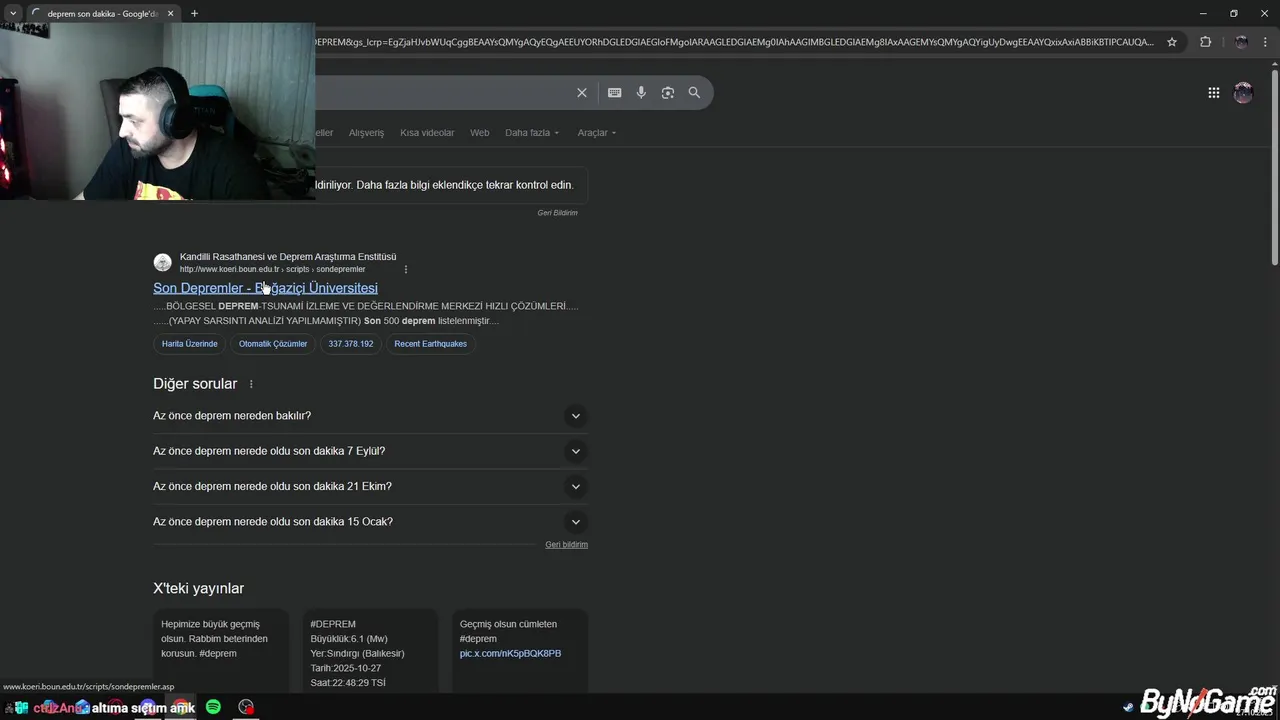Open the Chrome icon on the taskbar
Viewport: 1280px width, 720px height.
click(x=180, y=707)
